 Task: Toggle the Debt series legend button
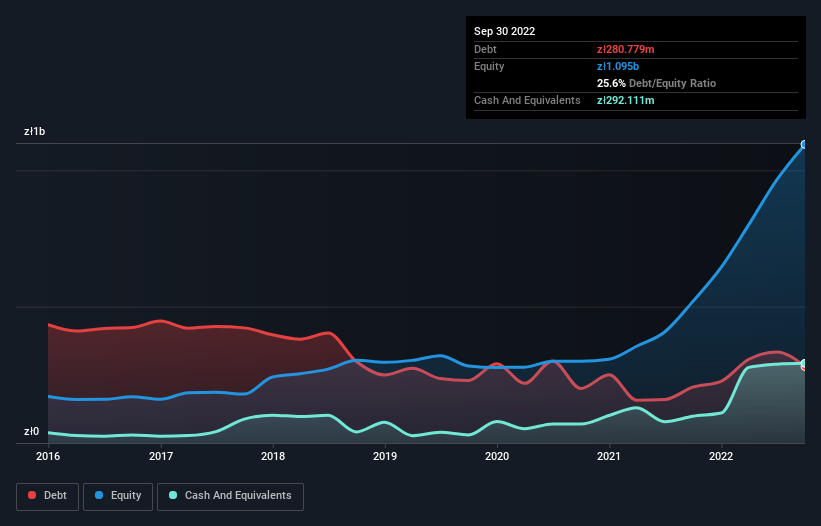pos(48,496)
